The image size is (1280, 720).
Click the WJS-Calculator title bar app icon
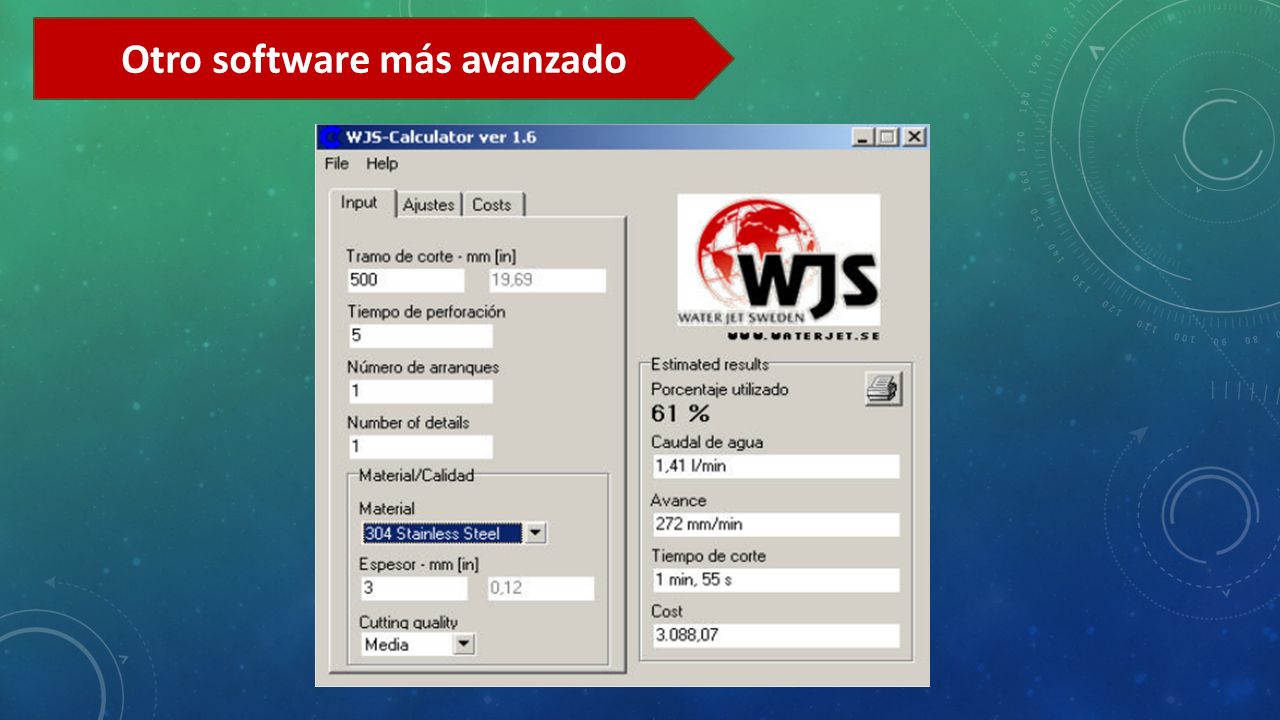330,137
